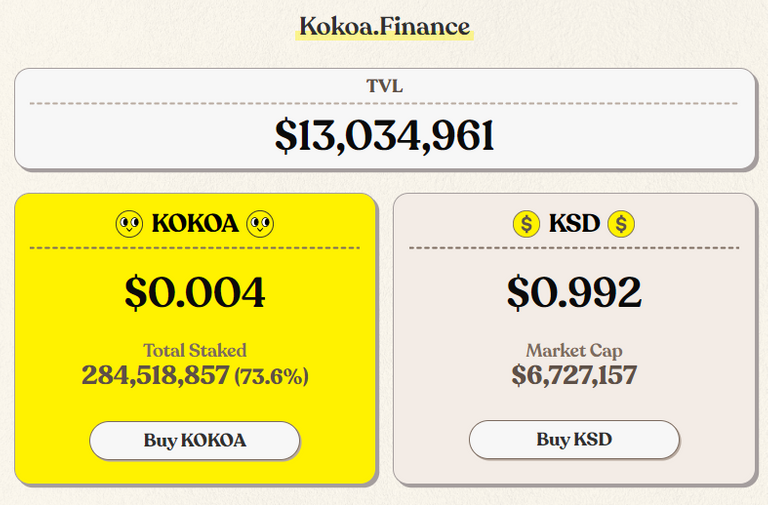Click the KOKOA heading text
Image resolution: width=768 pixels, height=505 pixels.
(195, 224)
